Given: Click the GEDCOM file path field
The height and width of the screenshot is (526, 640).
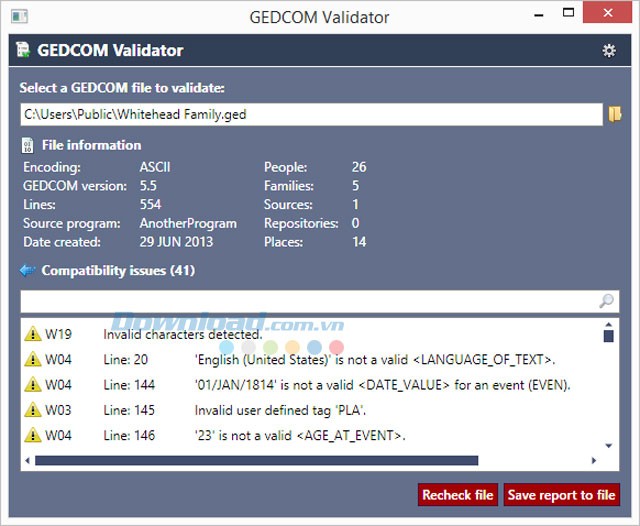Looking at the screenshot, I should click(311, 115).
